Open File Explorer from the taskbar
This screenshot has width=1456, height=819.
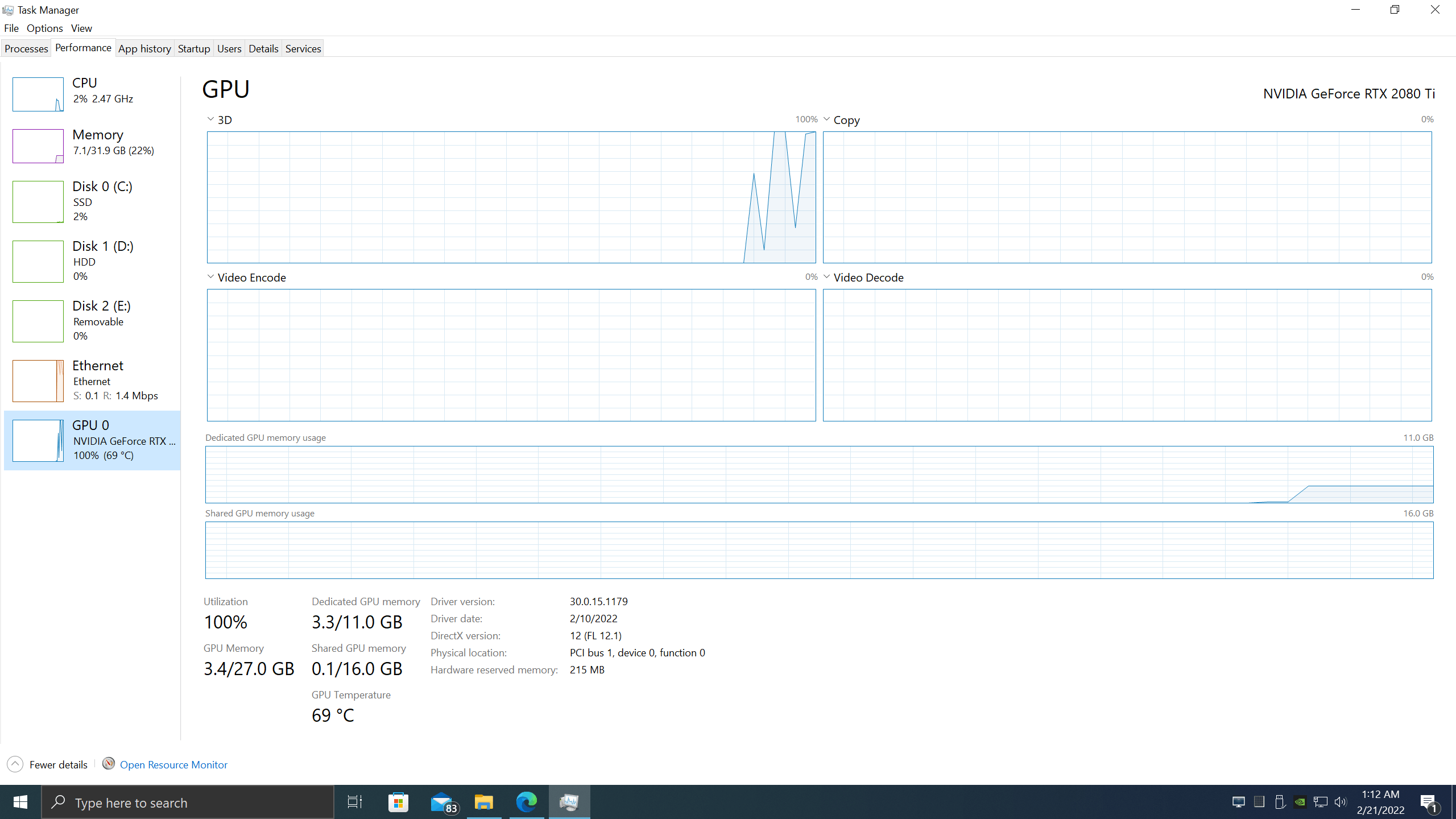pyautogui.click(x=483, y=802)
